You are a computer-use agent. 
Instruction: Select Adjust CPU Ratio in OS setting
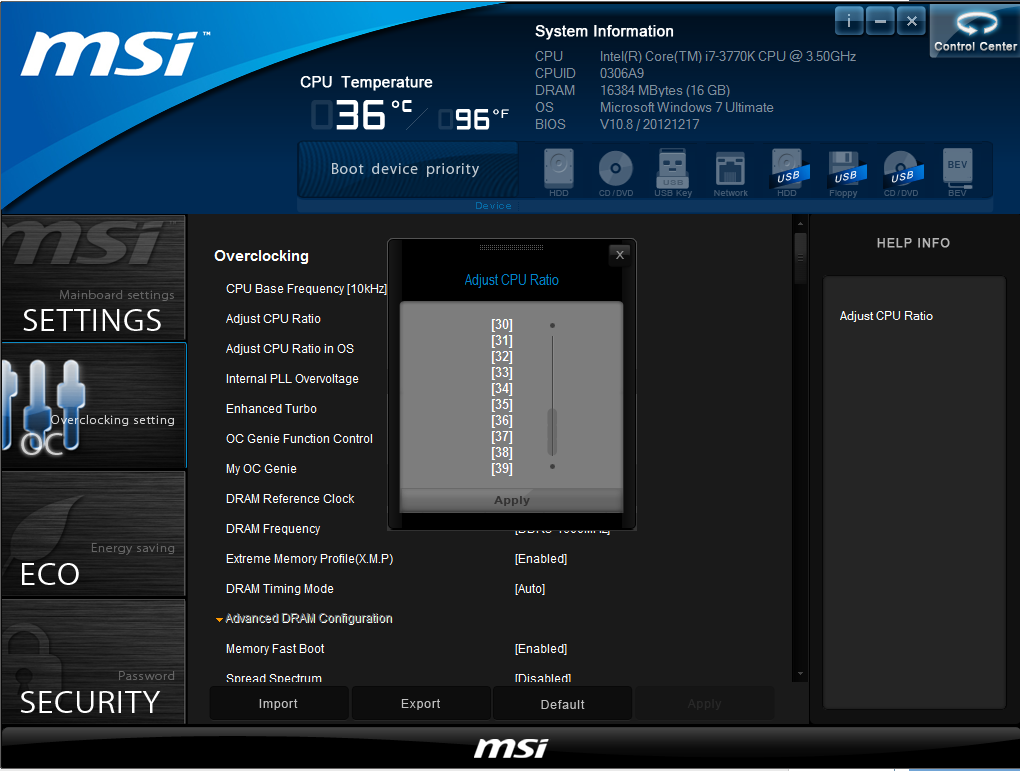(289, 349)
